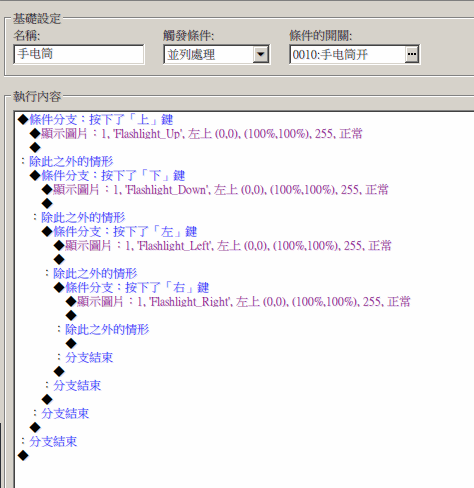
Task: Select the empty command line below Flashlight_Right
Action: 71,315
